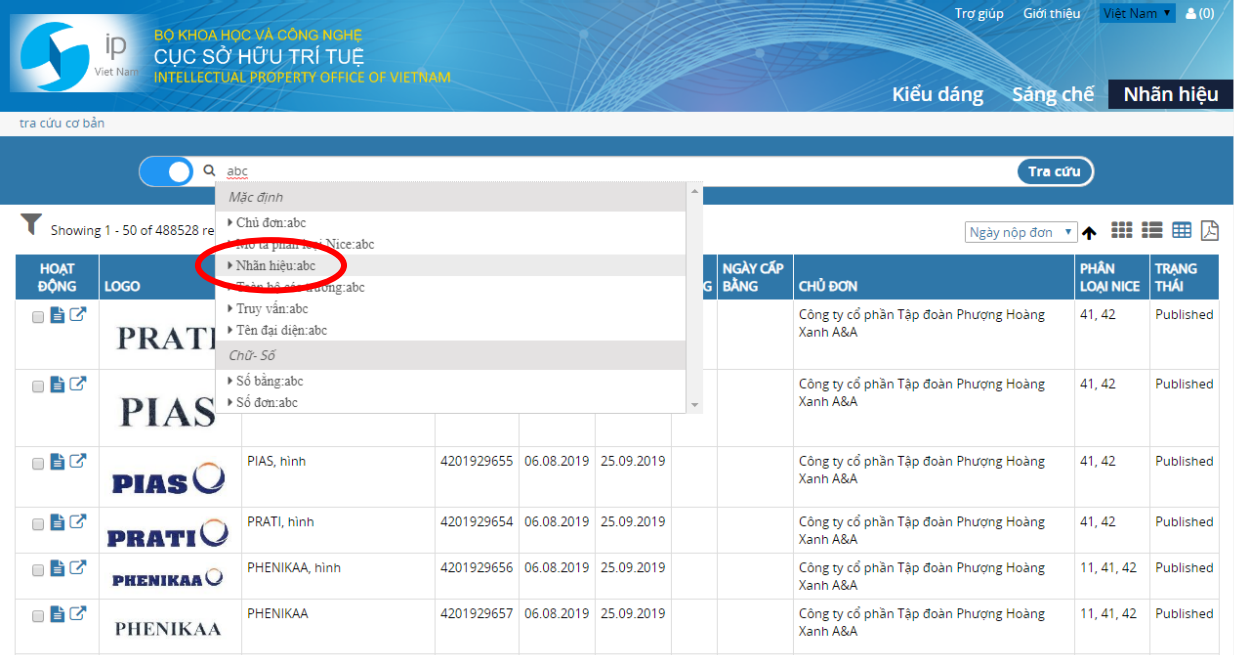
Task: Click the Giới thiệu menu link
Action: pos(1052,14)
